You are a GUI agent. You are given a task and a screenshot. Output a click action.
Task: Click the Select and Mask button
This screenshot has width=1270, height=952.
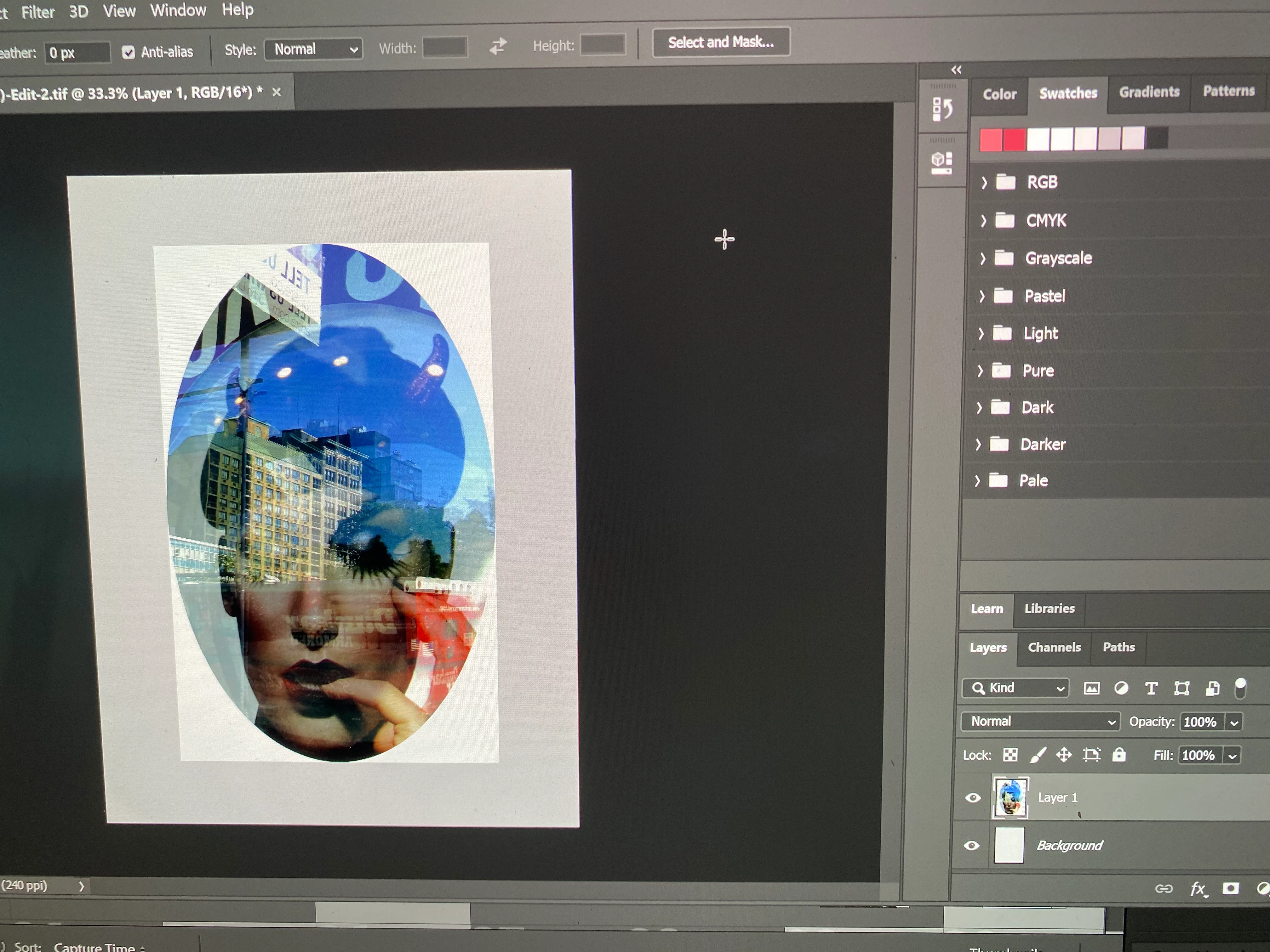tap(721, 42)
